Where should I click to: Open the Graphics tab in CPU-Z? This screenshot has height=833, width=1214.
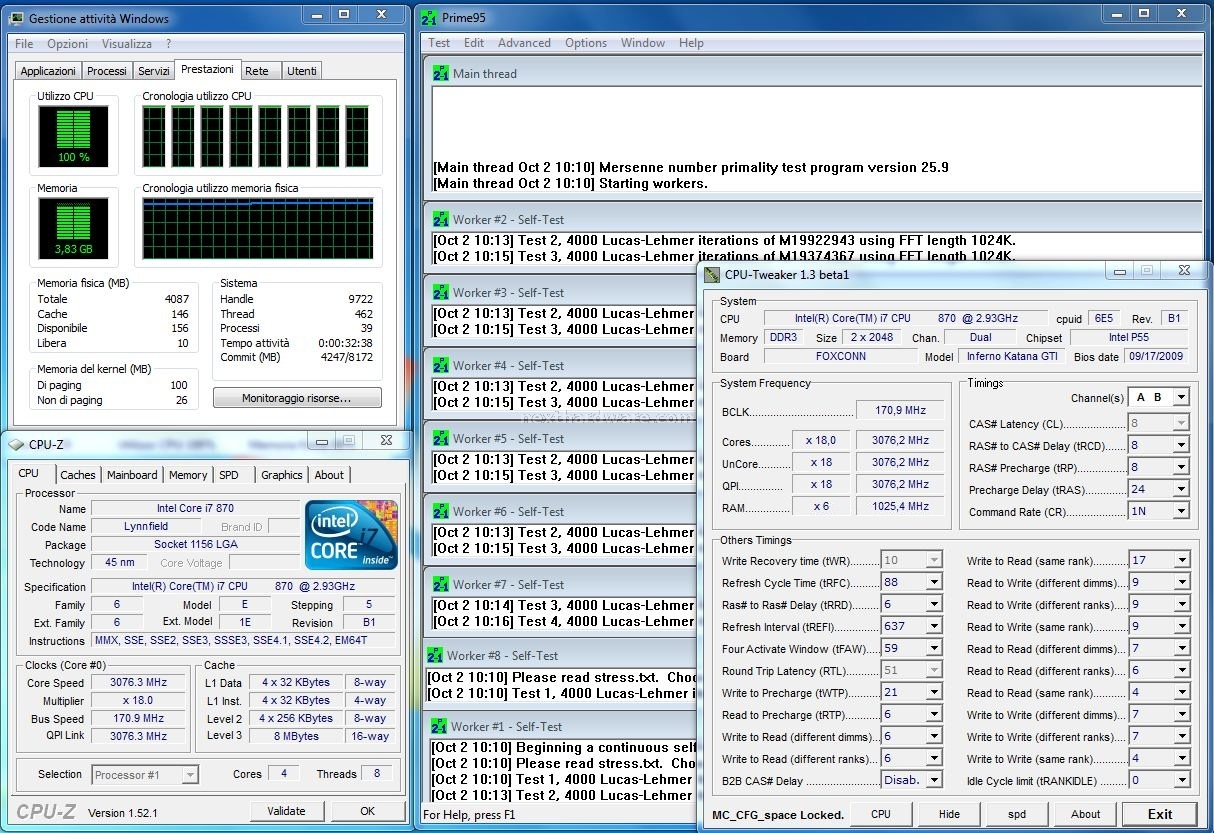[282, 475]
